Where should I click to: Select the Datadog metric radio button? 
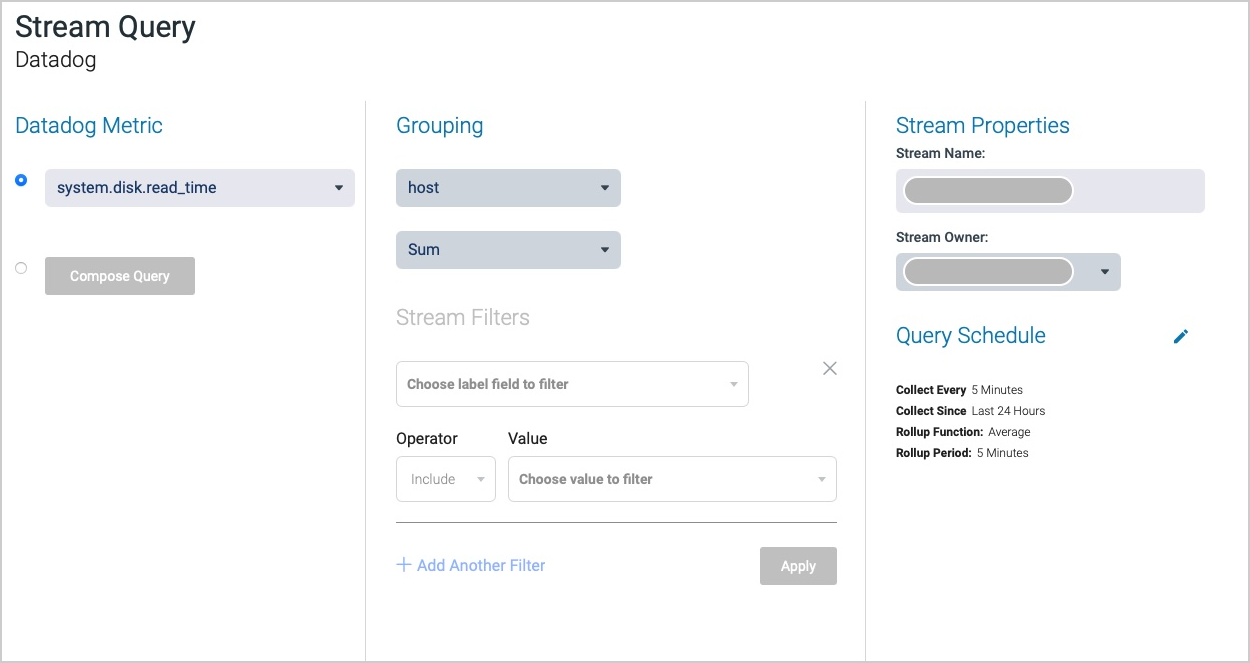coord(21,180)
